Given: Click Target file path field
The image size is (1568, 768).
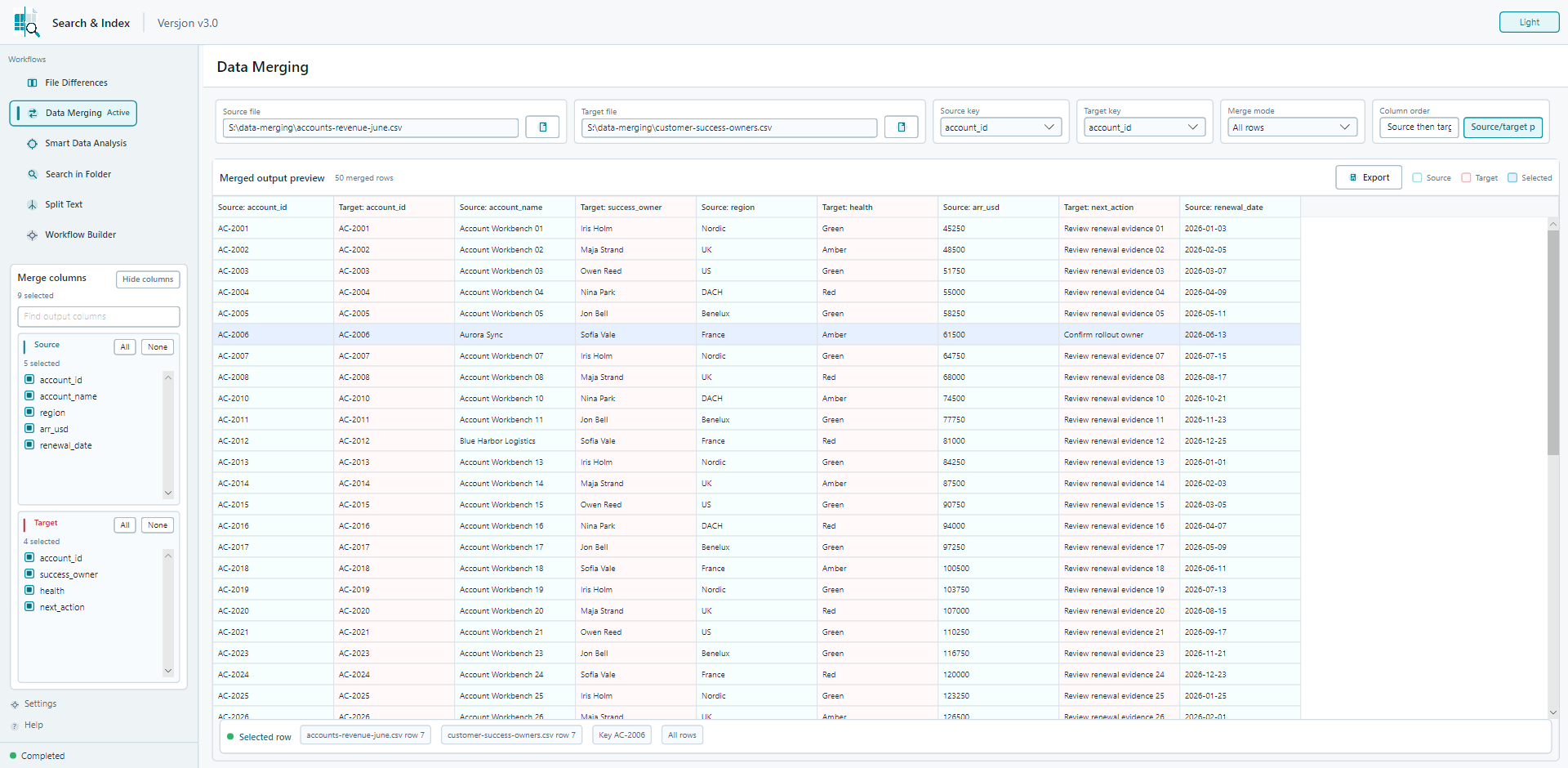Looking at the screenshot, I should click(729, 127).
